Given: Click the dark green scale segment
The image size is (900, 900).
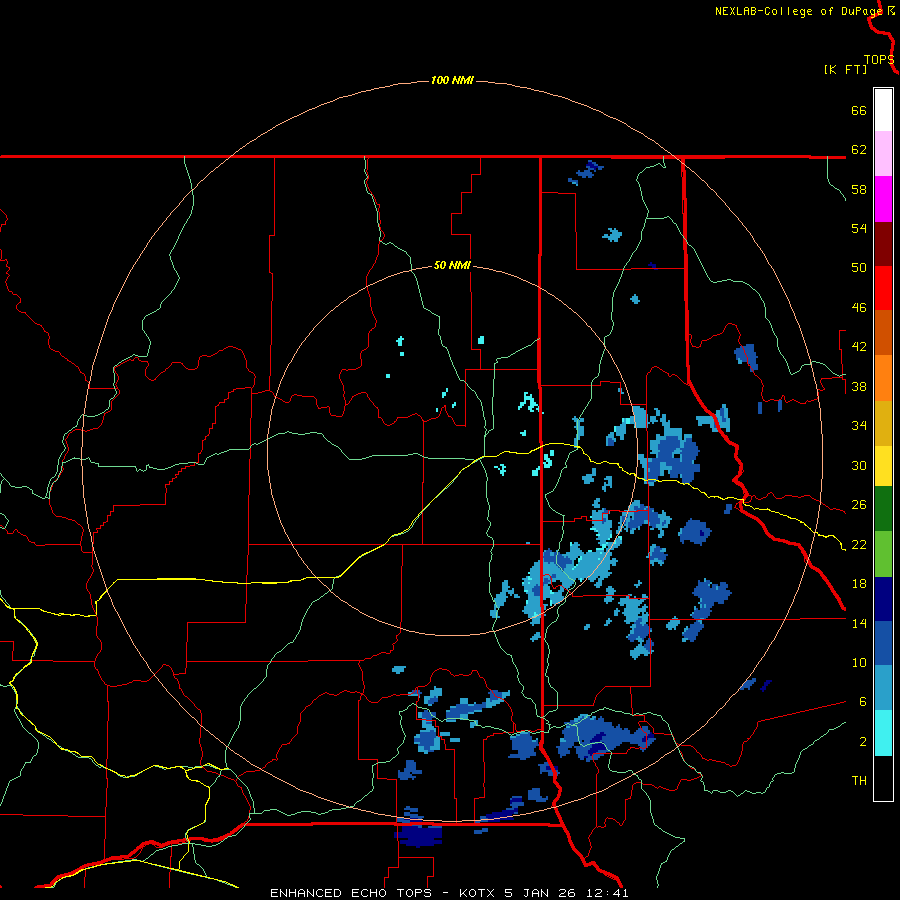Looking at the screenshot, I should point(883,509).
